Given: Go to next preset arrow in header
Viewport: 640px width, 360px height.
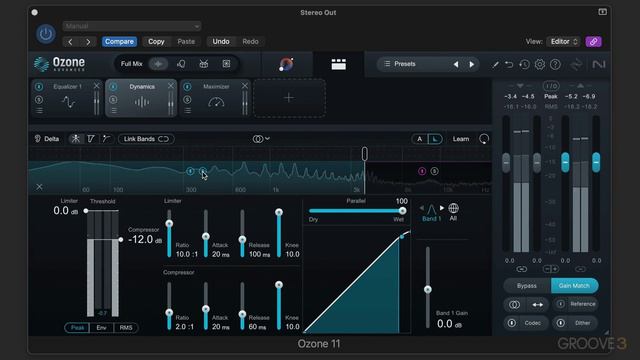Looking at the screenshot, I should click(x=88, y=42).
